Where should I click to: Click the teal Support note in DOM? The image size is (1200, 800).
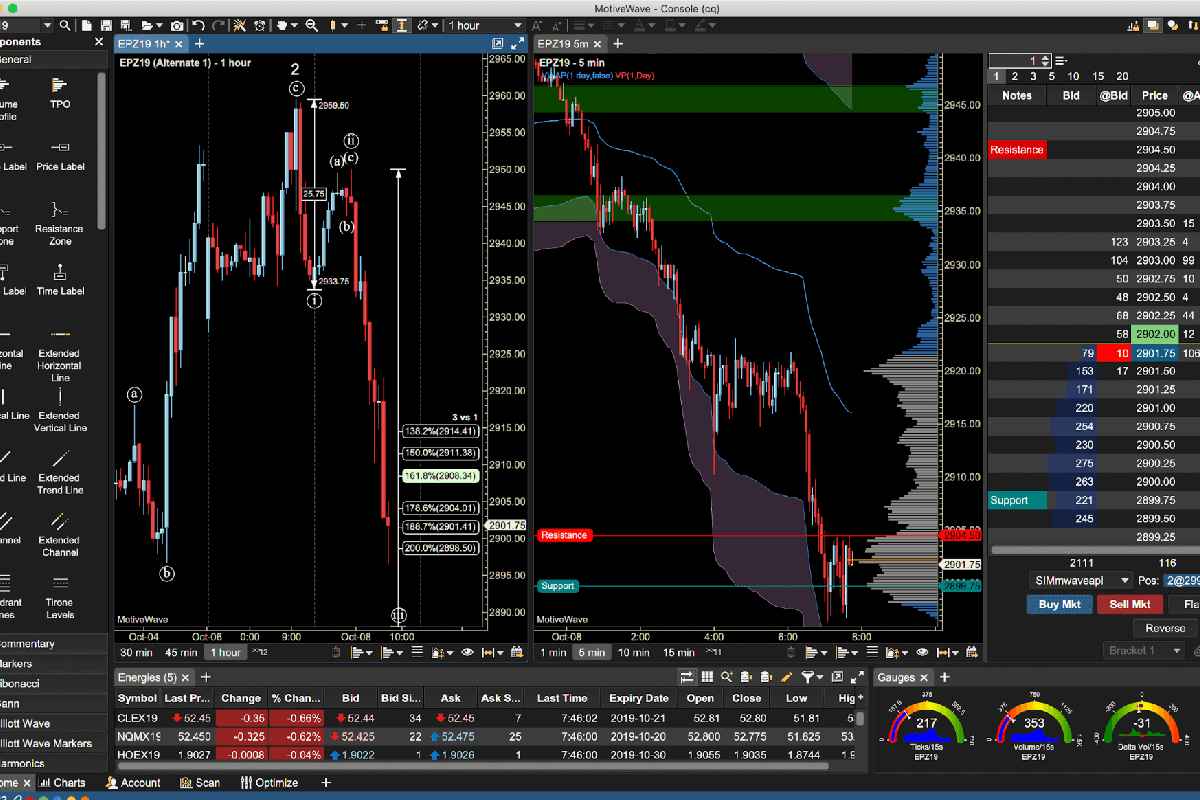pyautogui.click(x=1017, y=500)
